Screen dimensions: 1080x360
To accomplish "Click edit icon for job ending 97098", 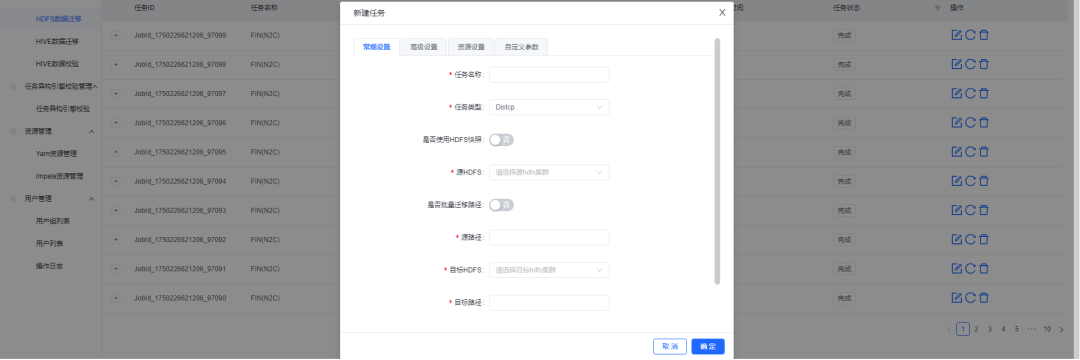I will click(x=956, y=64).
